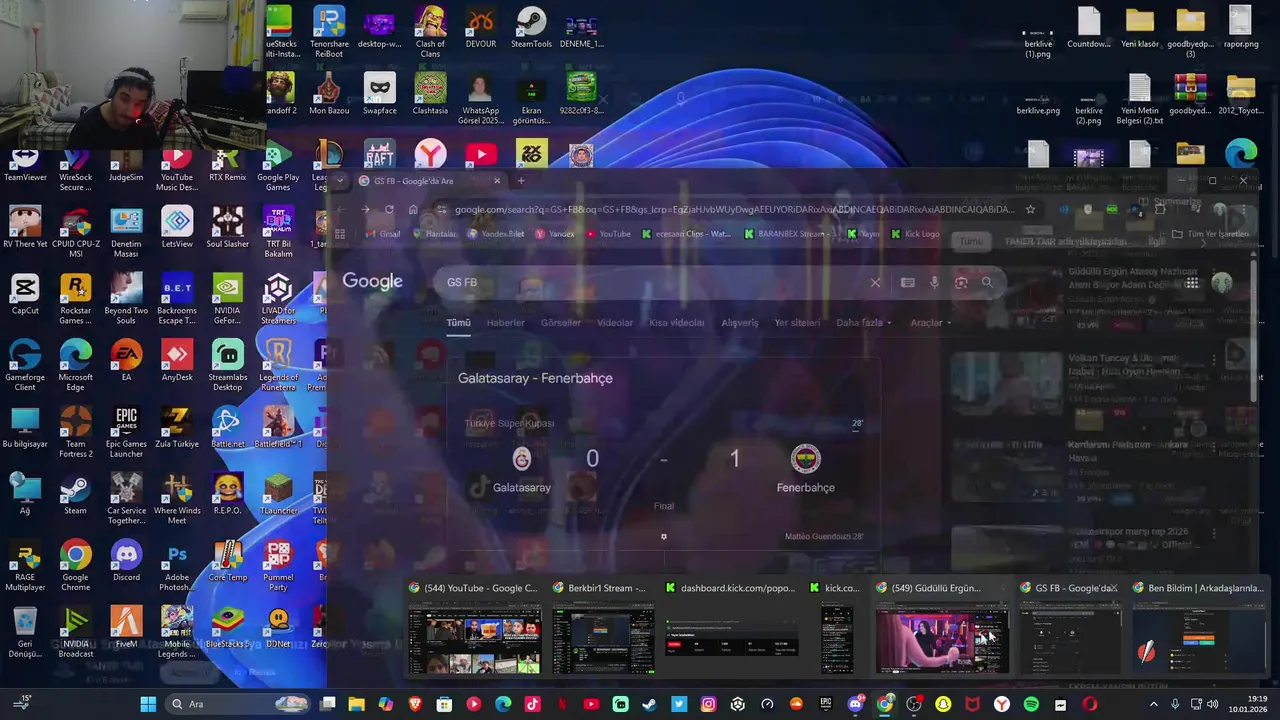Open Streamlabs Desktop shortcut
1280x720 pixels.
[x=227, y=366]
